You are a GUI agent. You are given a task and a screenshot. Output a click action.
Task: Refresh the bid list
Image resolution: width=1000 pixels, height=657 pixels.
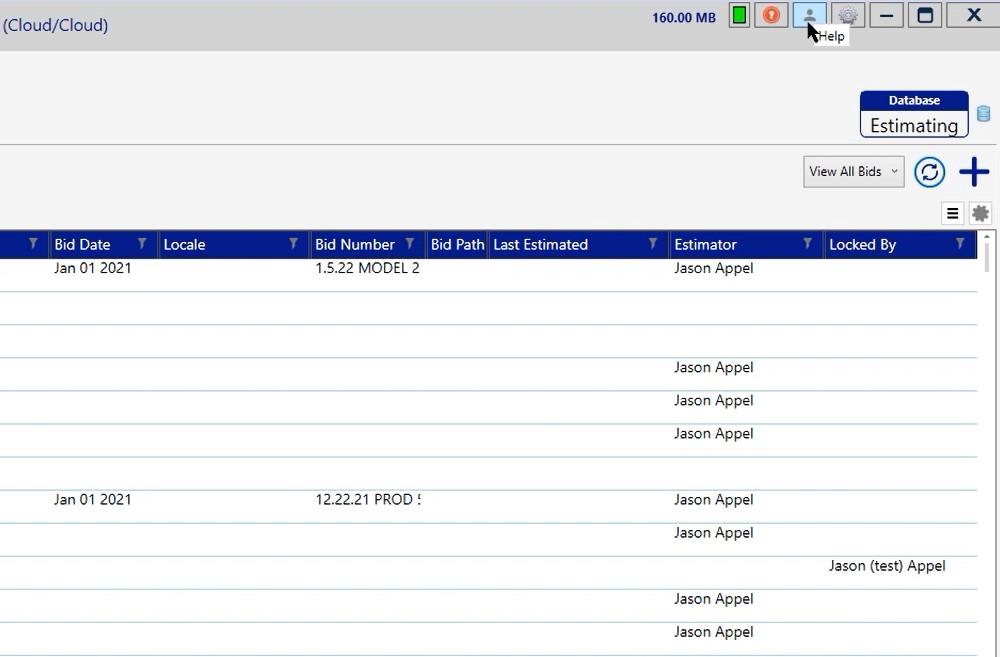[930, 172]
